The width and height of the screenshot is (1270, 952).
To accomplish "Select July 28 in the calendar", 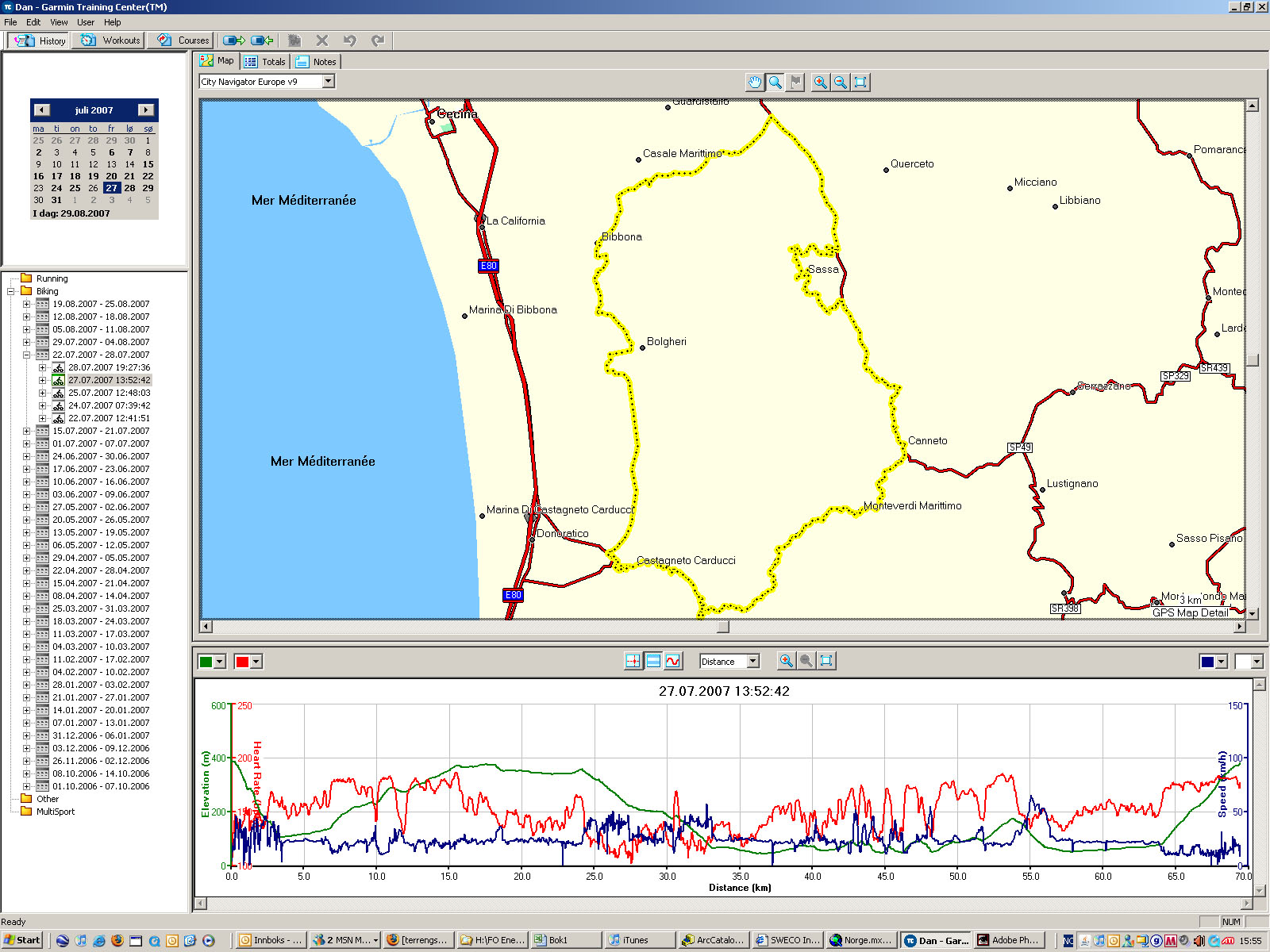I will pyautogui.click(x=129, y=188).
